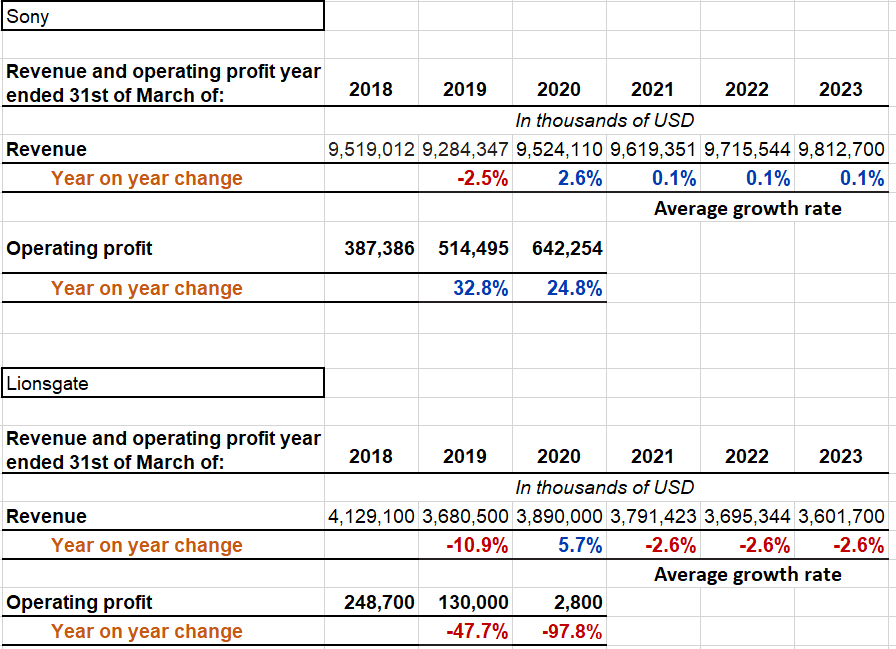Screen dimensions: 896x649
Task: Click Sony revenue value 9,524,110
Action: point(559,149)
